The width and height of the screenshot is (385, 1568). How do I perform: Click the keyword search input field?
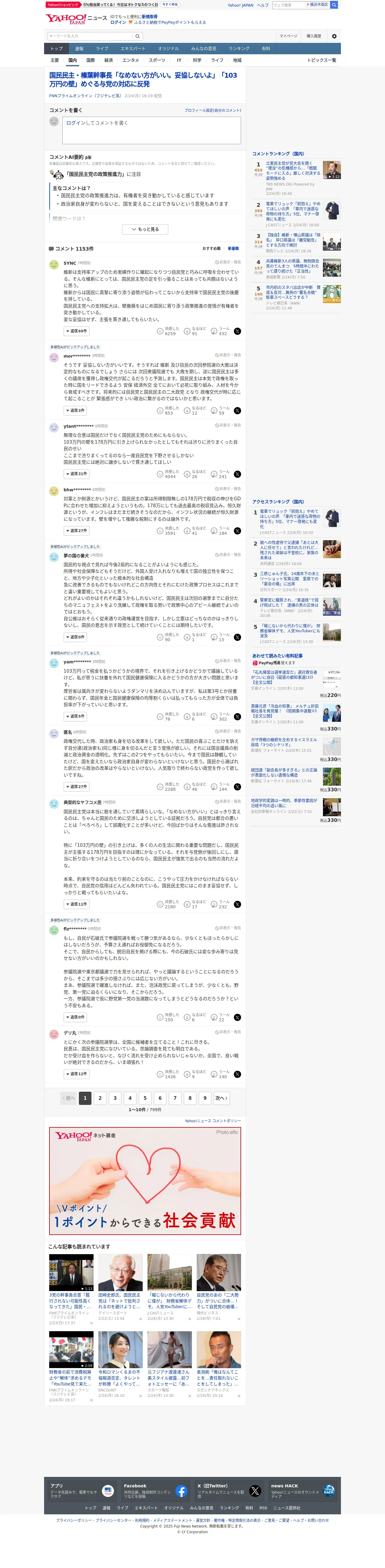[x=90, y=36]
